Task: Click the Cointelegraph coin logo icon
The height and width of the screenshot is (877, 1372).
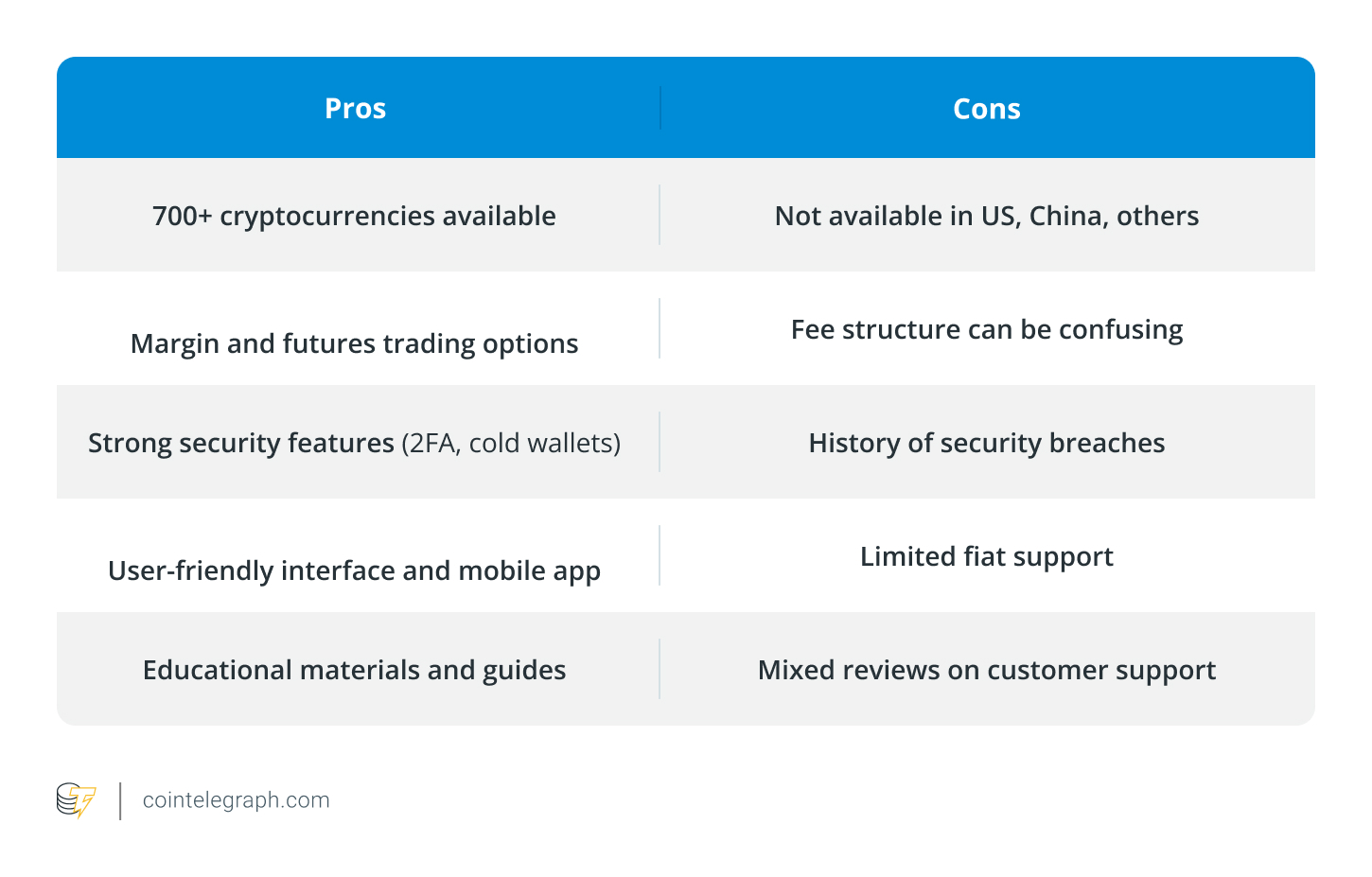Action: [x=77, y=800]
